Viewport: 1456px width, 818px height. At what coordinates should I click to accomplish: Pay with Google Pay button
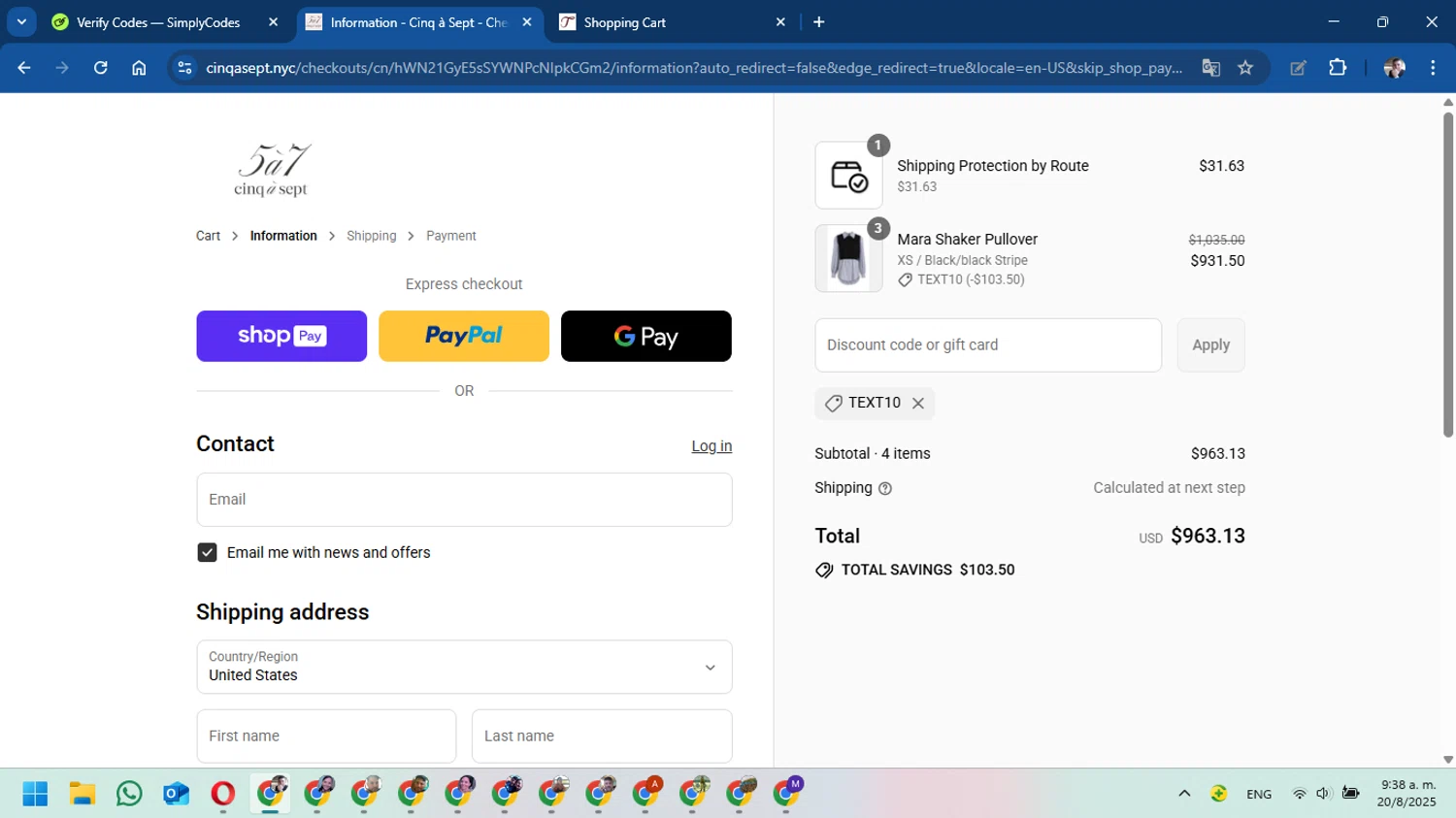pyautogui.click(x=646, y=336)
